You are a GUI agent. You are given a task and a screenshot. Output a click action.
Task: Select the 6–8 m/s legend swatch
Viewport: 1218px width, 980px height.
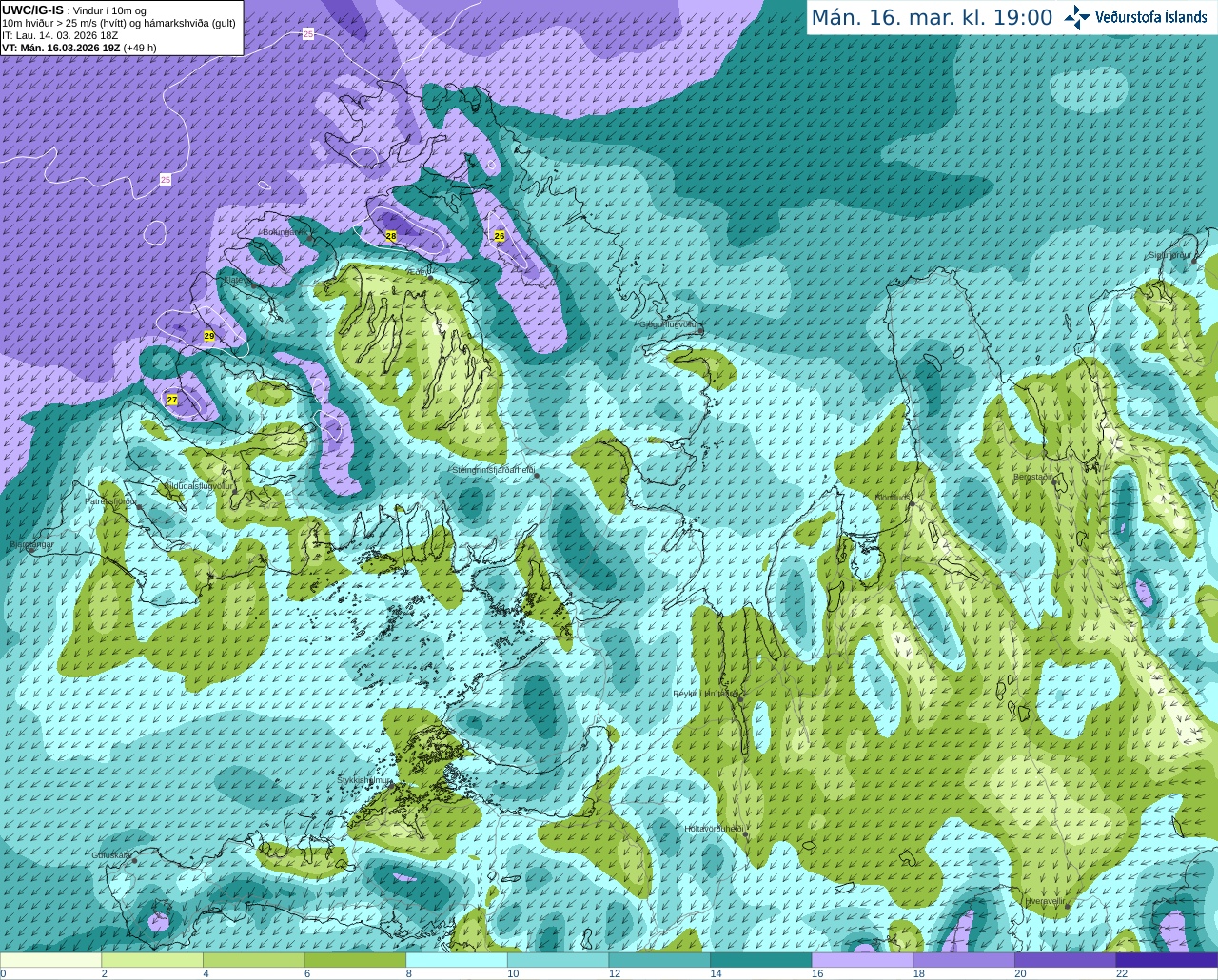coord(355,960)
